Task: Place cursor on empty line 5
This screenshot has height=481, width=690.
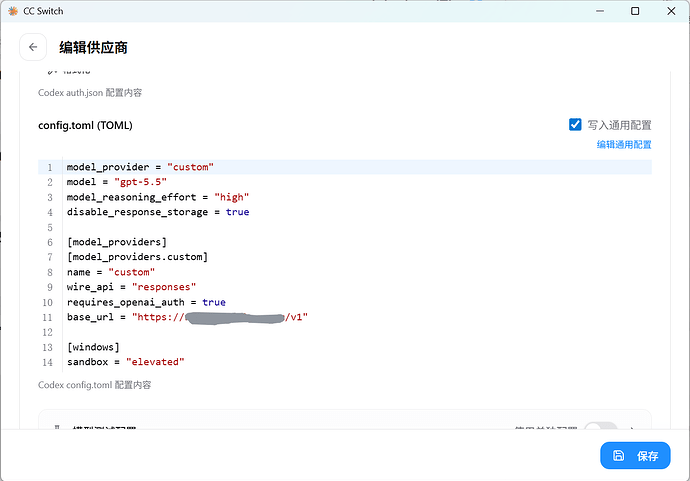Action: [357, 227]
